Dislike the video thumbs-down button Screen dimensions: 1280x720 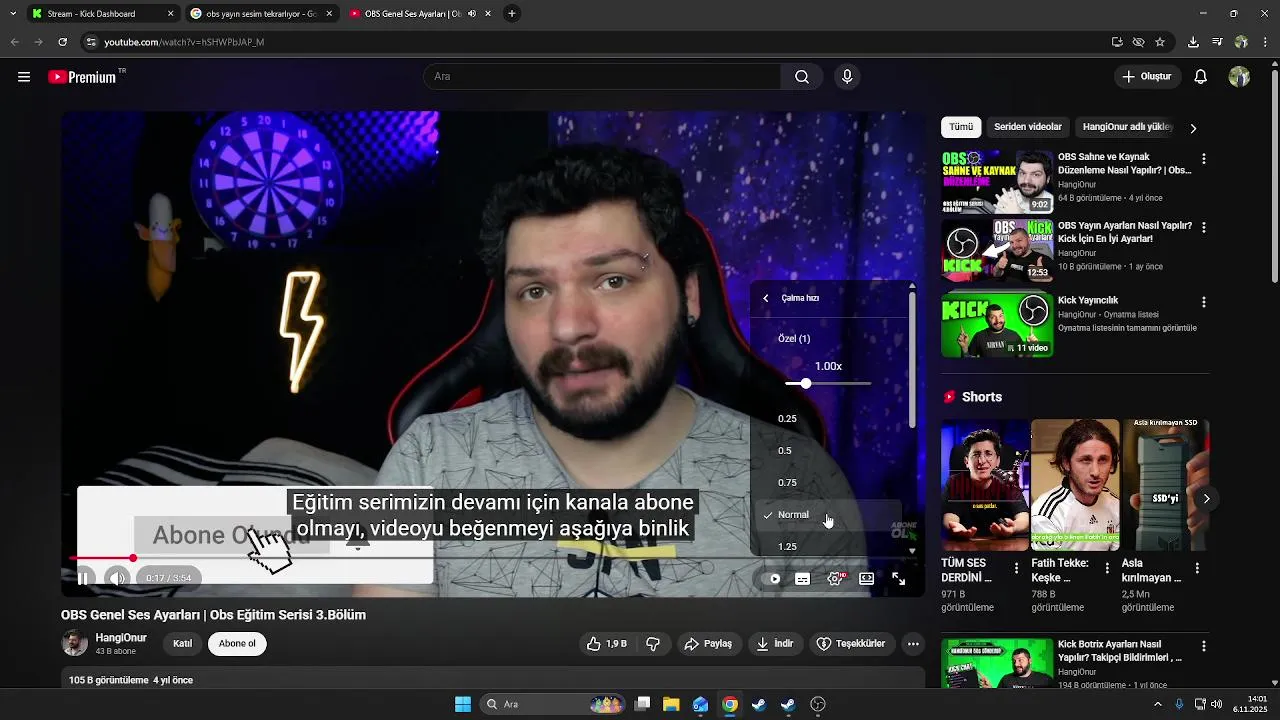coord(653,644)
